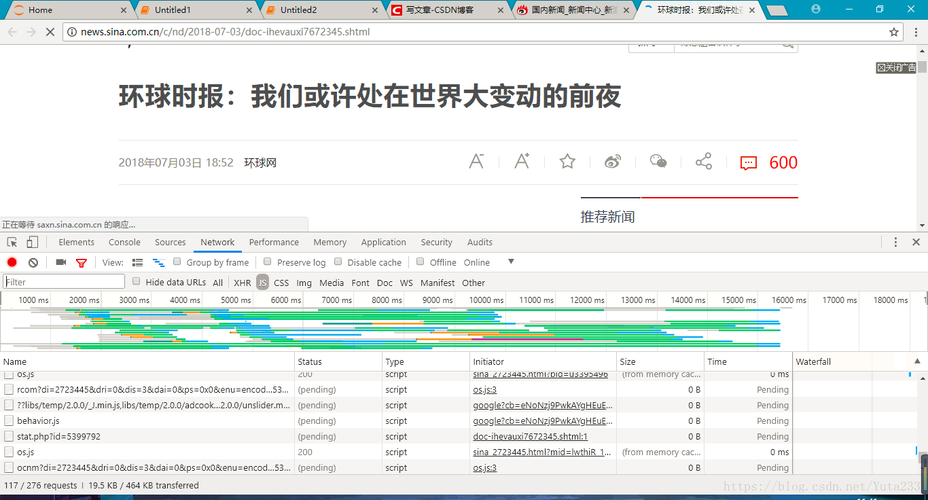Viewport: 928px width, 500px height.
Task: Tick the Offline checkbox
Action: [x=420, y=262]
